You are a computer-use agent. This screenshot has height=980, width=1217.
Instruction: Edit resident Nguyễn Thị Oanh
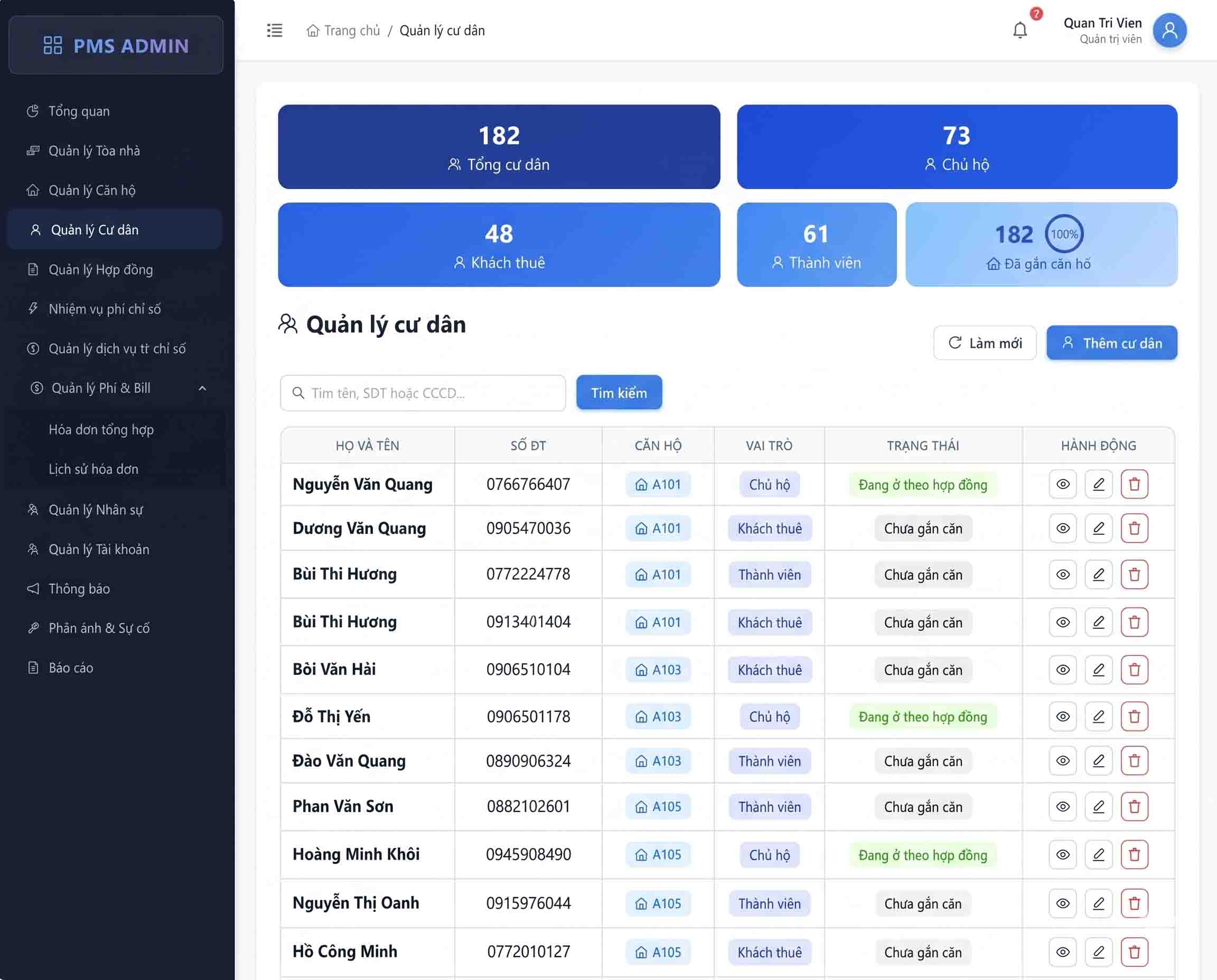[x=1098, y=903]
